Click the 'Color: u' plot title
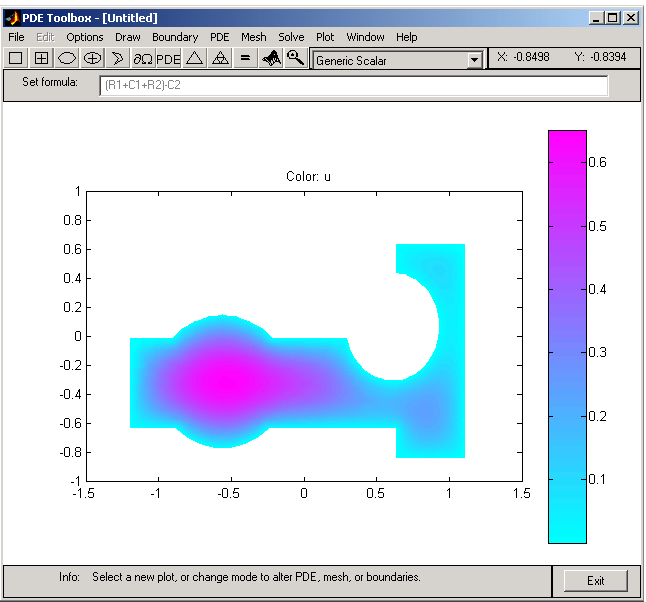Viewport: 646px width, 602px height. click(x=308, y=176)
